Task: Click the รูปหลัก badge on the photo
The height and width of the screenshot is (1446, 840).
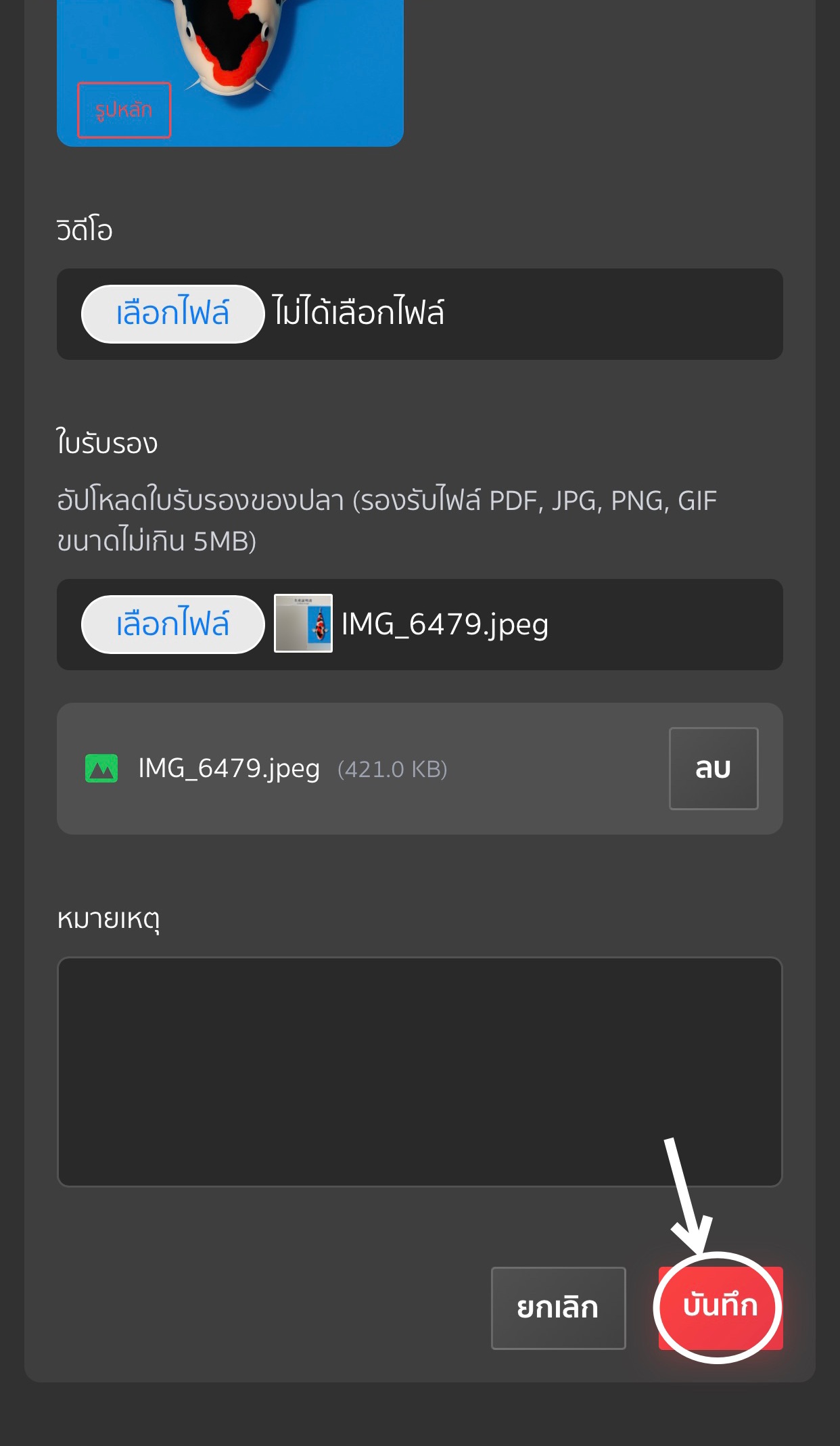Action: [x=124, y=110]
